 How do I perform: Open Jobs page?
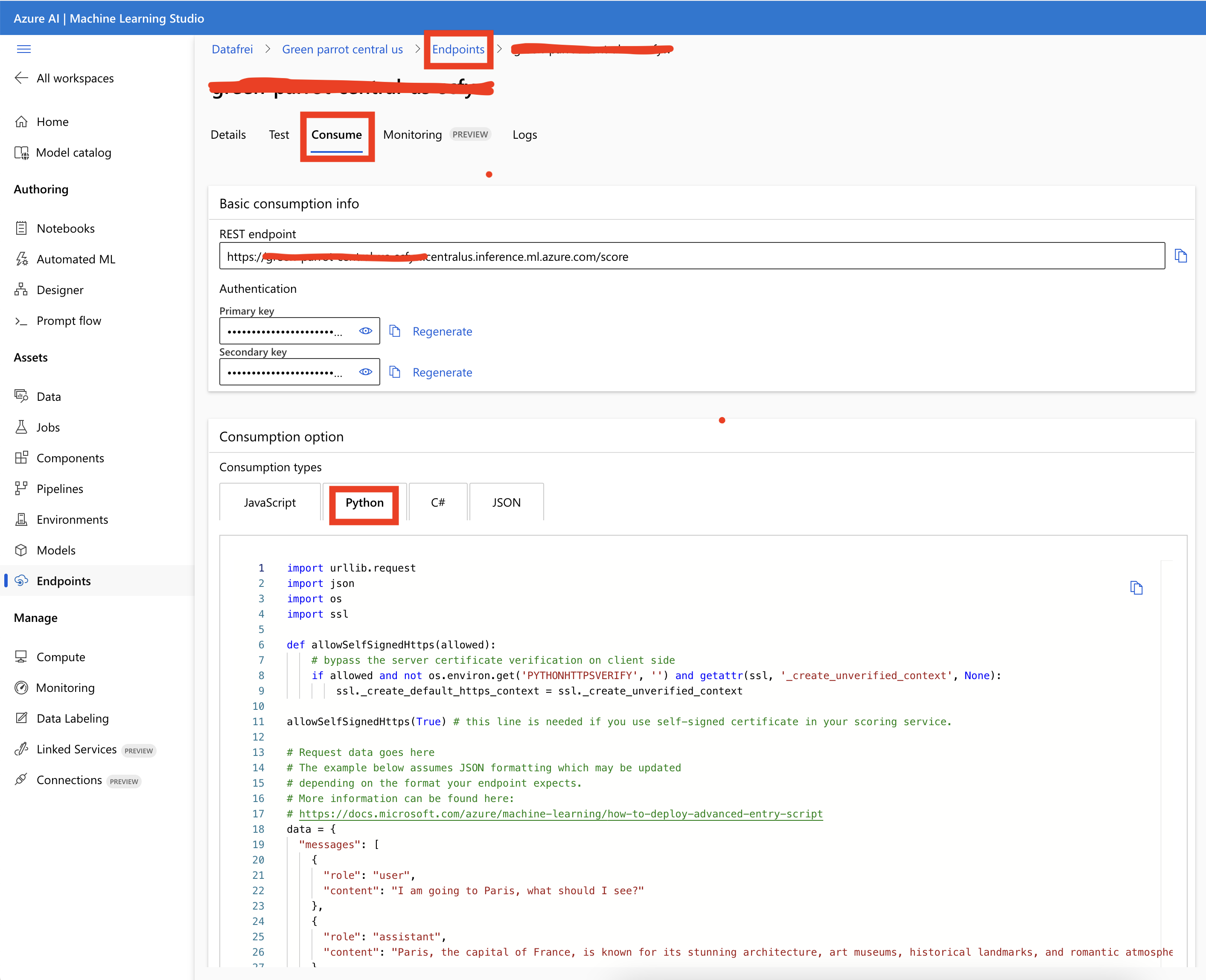click(37, 427)
